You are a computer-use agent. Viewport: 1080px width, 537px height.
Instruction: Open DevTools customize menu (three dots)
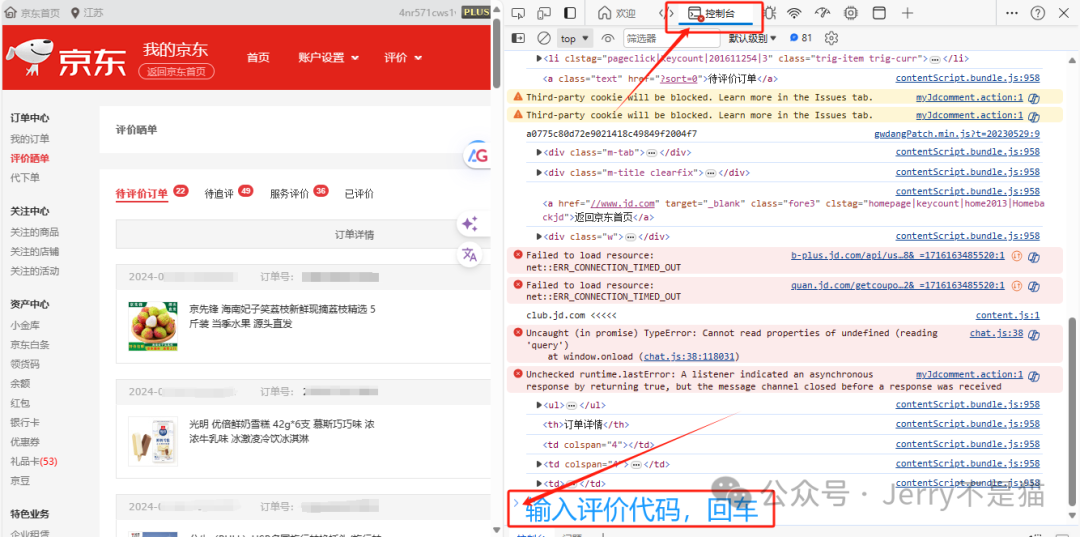tap(1012, 13)
